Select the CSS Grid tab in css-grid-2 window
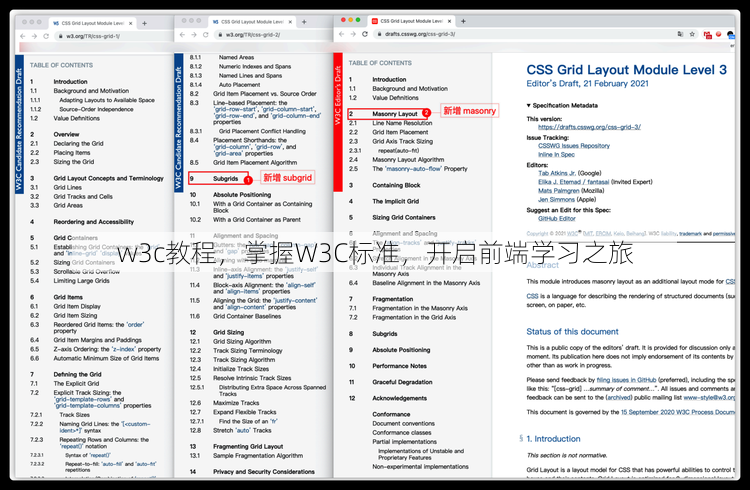Image resolution: width=750 pixels, height=490 pixels. pyautogui.click(x=253, y=22)
